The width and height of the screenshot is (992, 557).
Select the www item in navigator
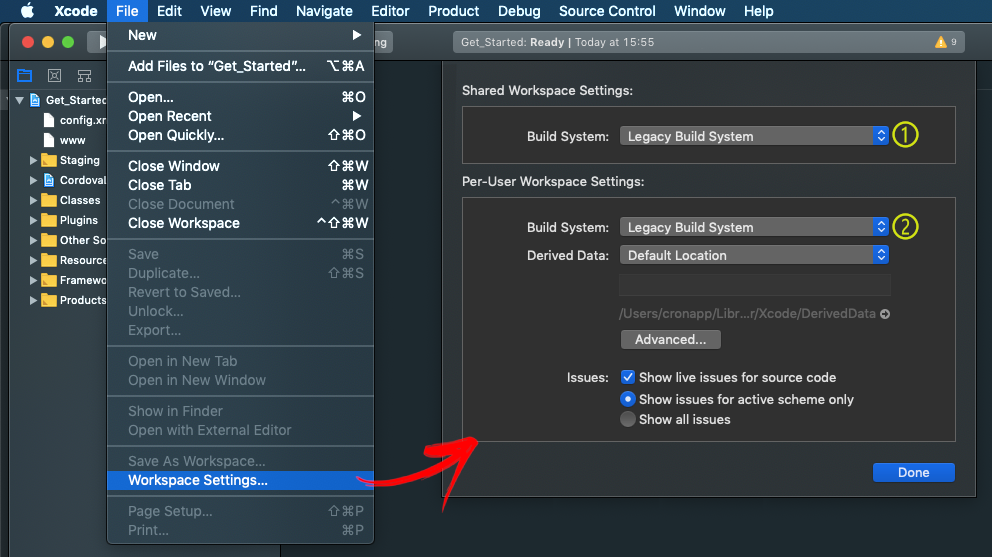[64, 140]
